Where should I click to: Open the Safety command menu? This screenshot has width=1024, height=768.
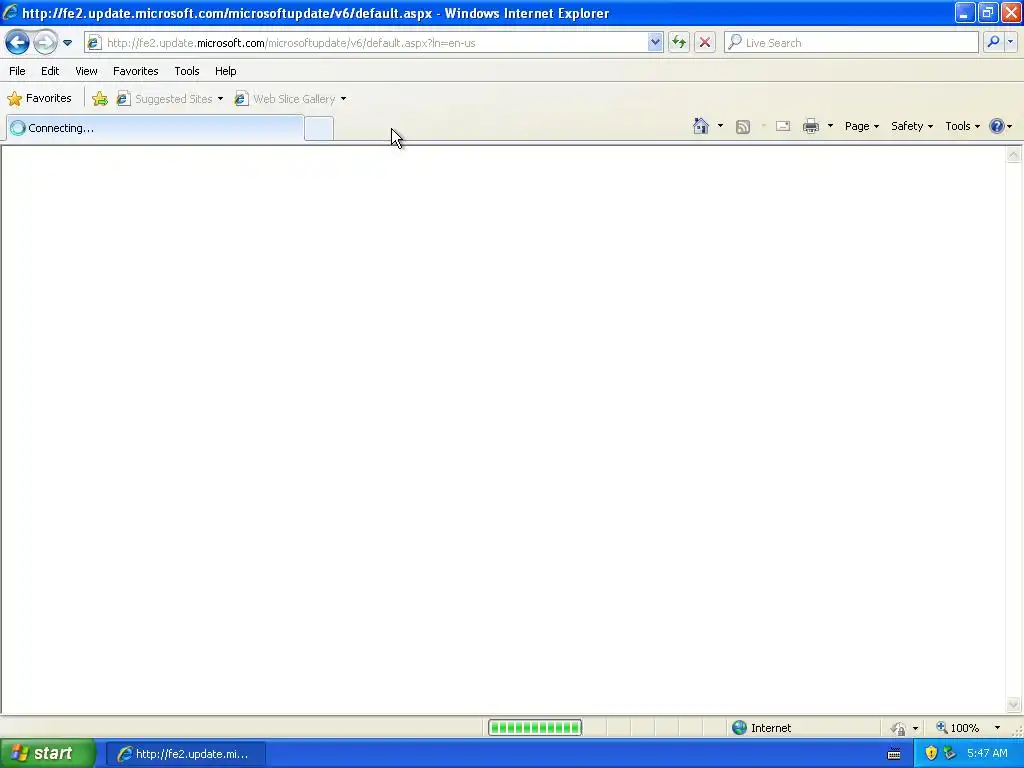click(912, 126)
